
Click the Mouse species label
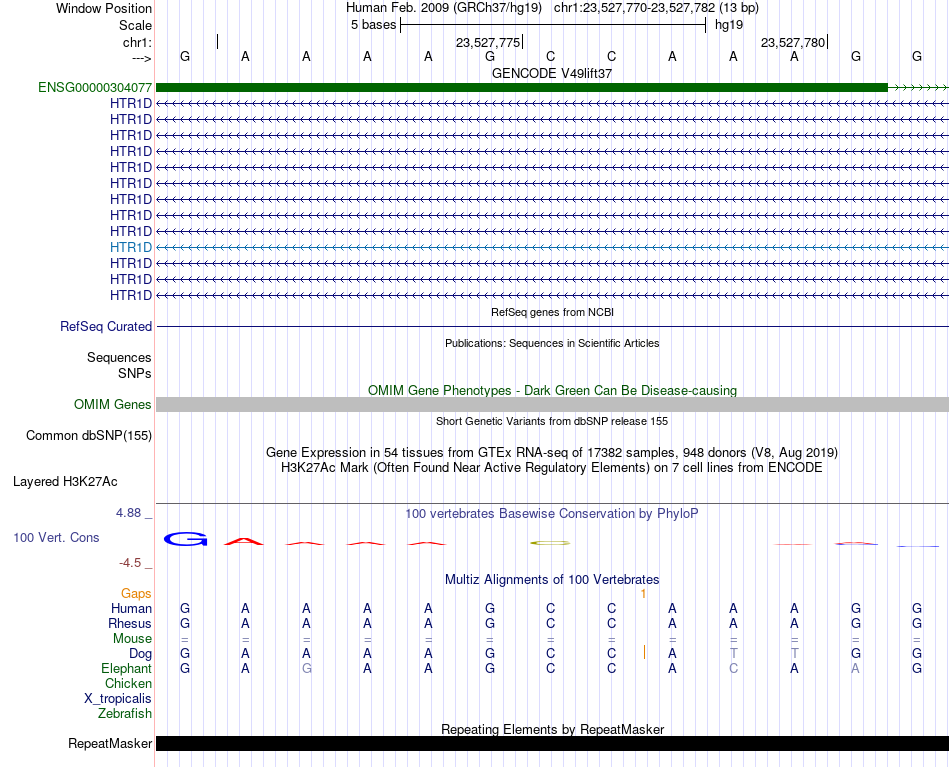132,639
